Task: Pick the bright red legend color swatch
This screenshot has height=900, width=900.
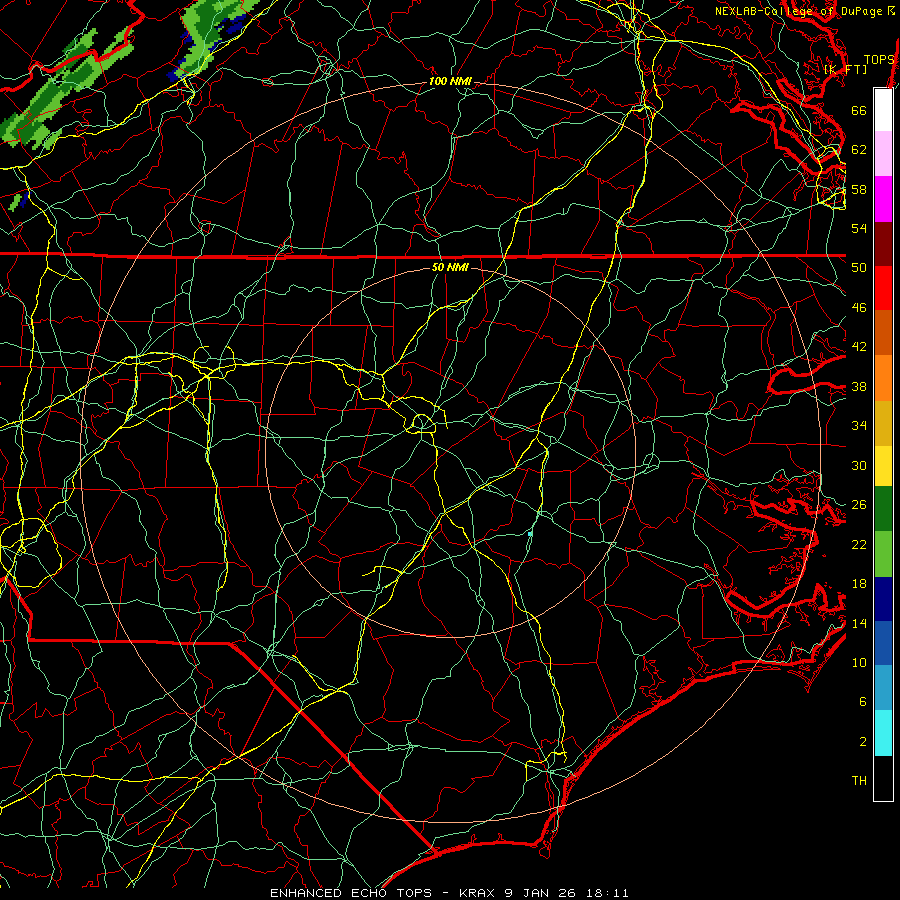Action: 883,288
